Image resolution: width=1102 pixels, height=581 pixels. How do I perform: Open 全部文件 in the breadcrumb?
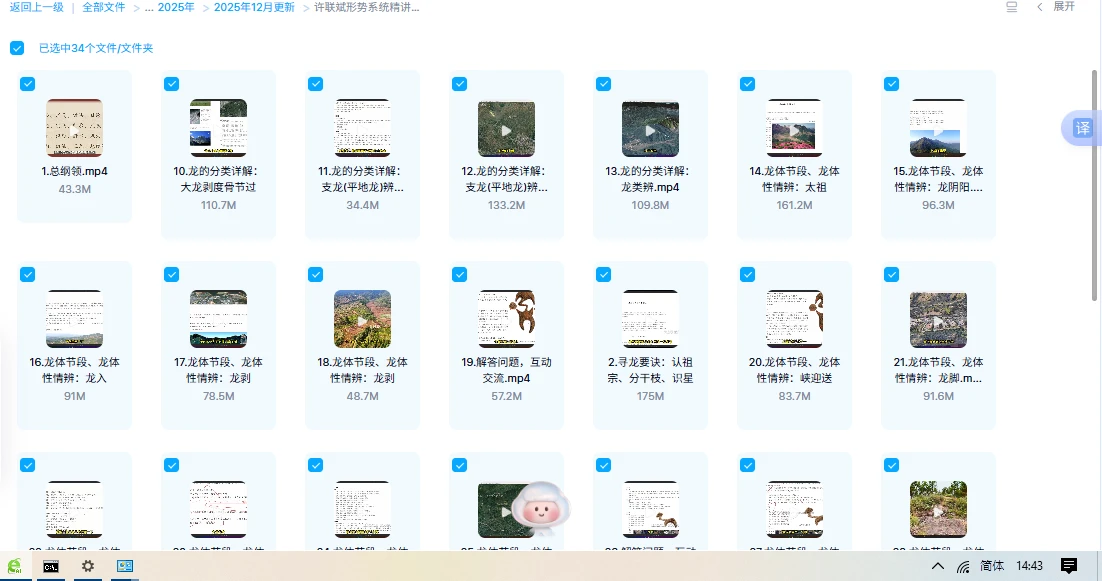[x=104, y=7]
